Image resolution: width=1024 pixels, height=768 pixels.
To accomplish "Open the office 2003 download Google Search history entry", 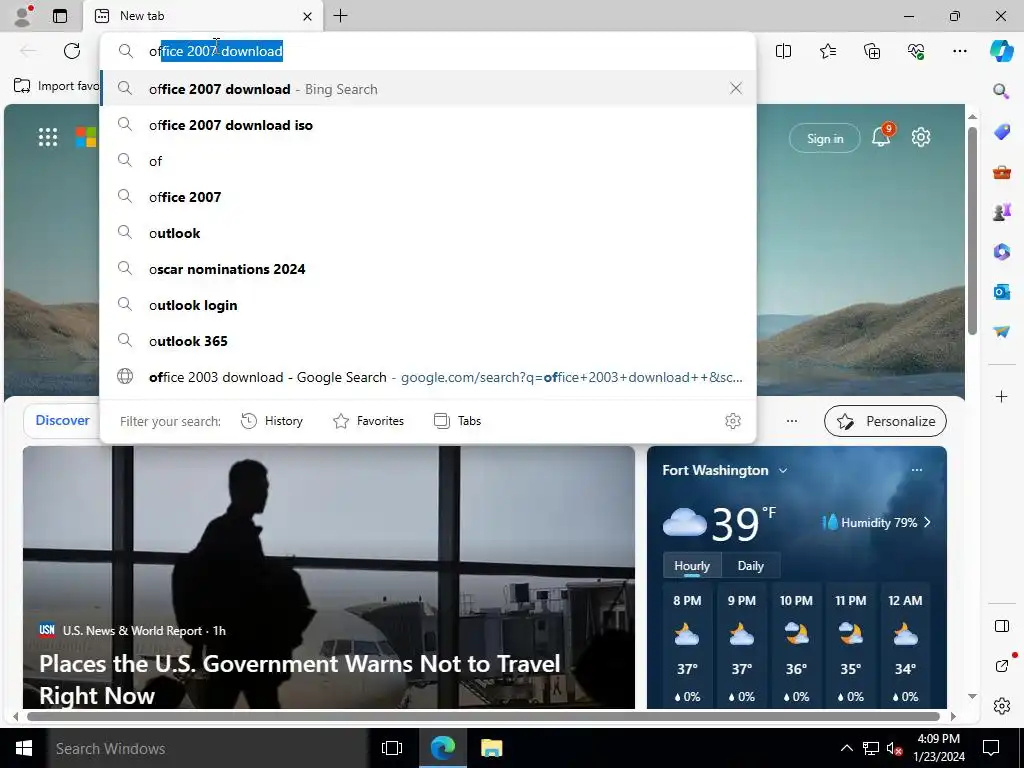I will pyautogui.click(x=428, y=377).
